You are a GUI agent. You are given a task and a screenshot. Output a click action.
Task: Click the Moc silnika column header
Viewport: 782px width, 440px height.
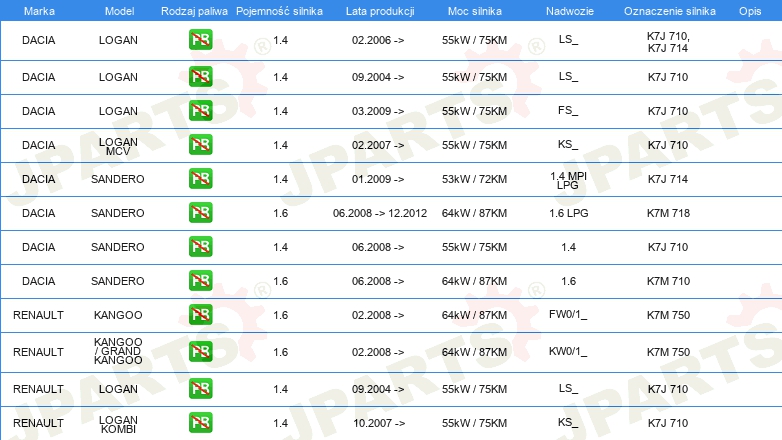pos(474,11)
